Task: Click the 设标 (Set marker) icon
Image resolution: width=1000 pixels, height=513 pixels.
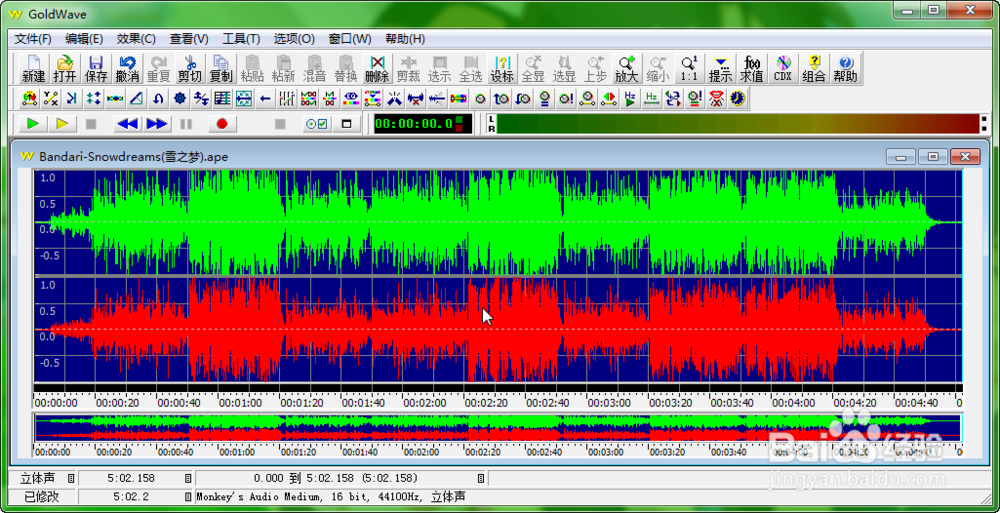Action: tap(502, 69)
